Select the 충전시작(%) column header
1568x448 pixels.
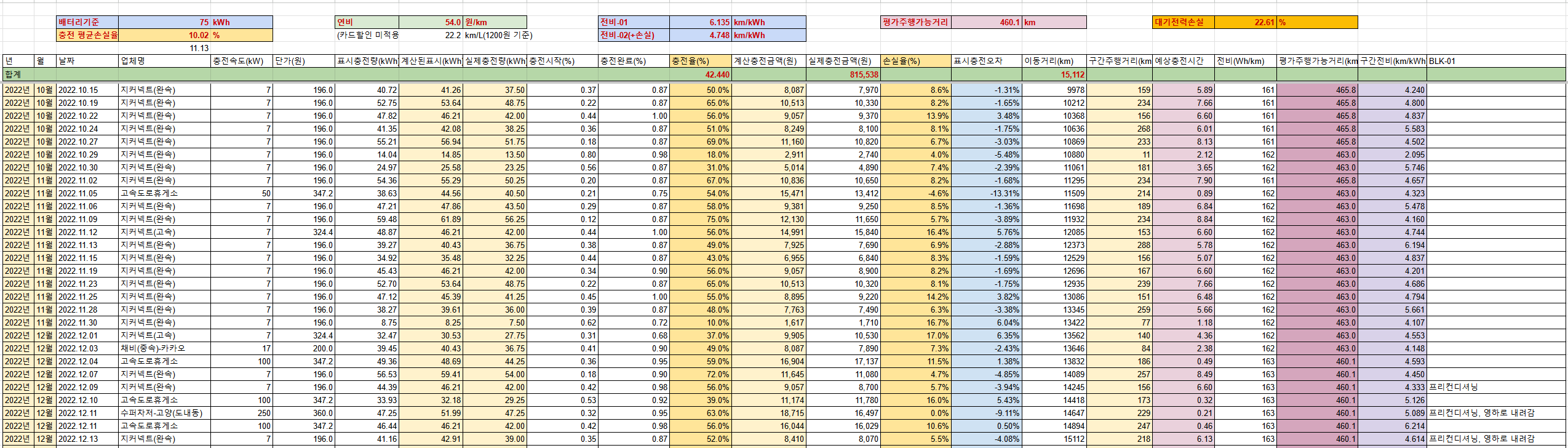(x=562, y=61)
